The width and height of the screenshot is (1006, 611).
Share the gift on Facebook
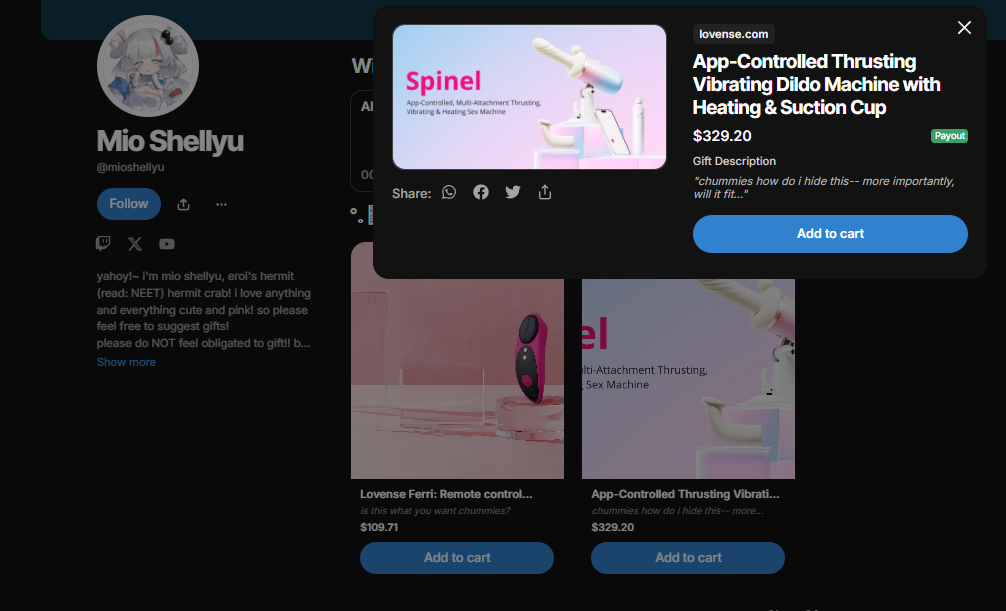pos(481,193)
